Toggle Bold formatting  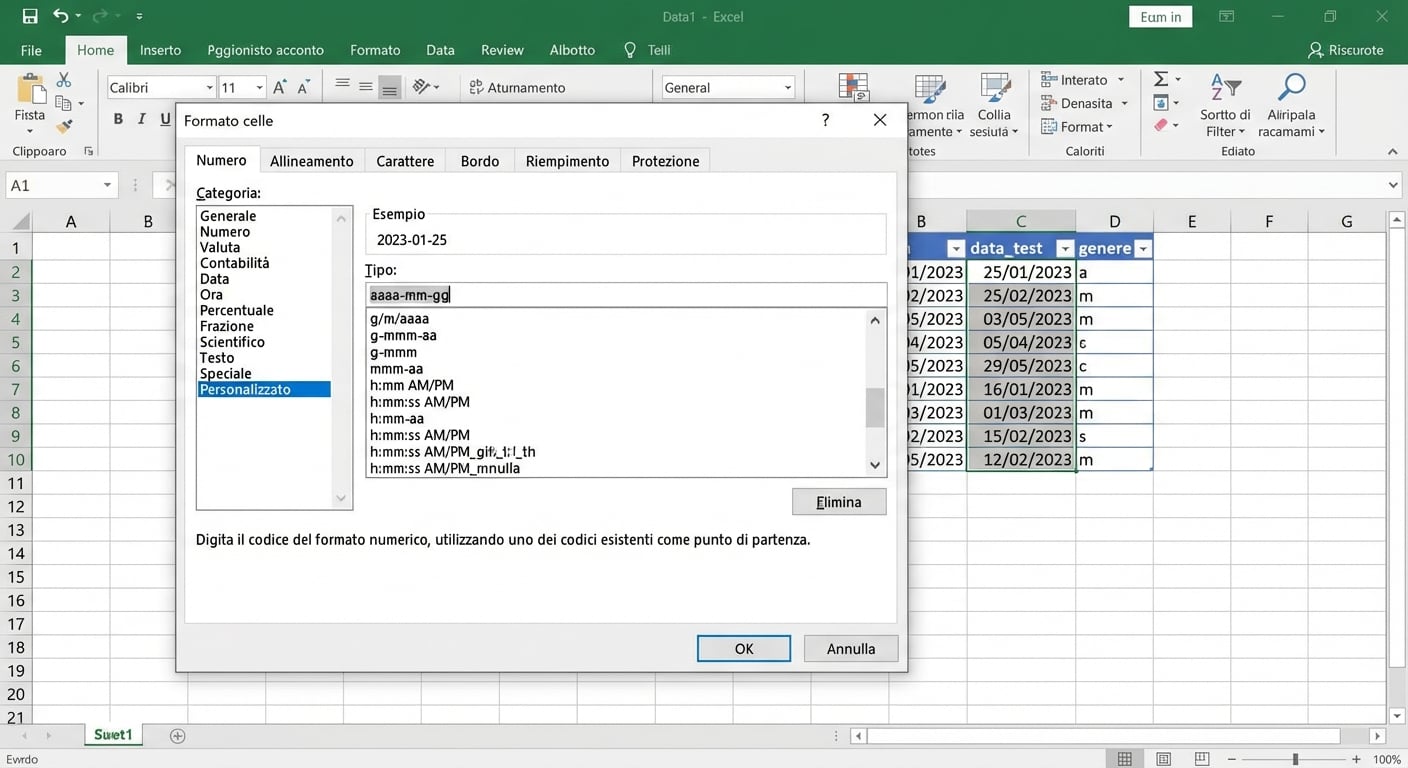click(118, 119)
